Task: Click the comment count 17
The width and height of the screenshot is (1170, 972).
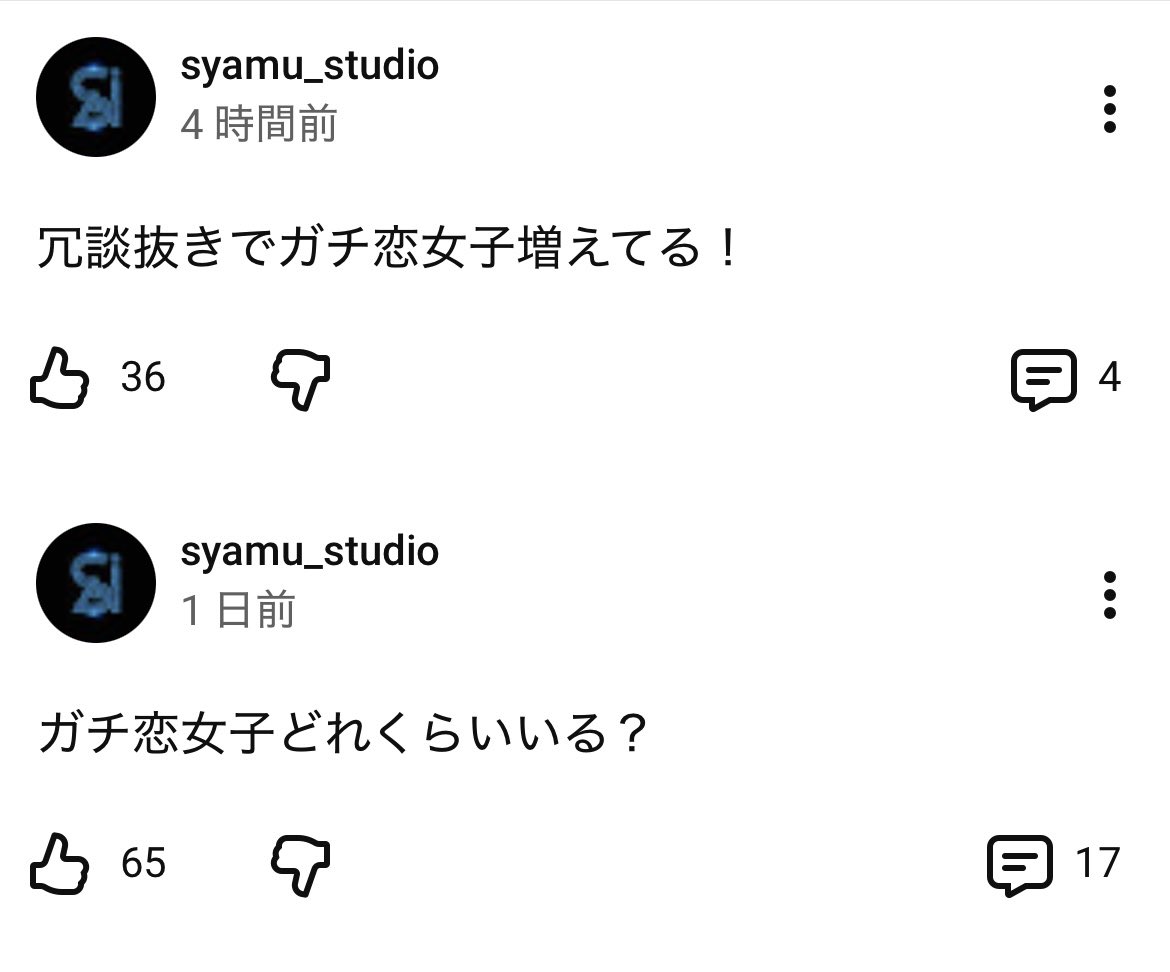Action: tap(1097, 864)
